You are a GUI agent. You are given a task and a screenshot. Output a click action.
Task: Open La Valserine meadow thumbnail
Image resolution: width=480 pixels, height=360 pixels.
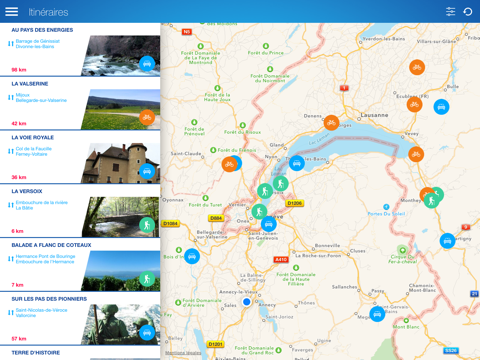coord(121,109)
